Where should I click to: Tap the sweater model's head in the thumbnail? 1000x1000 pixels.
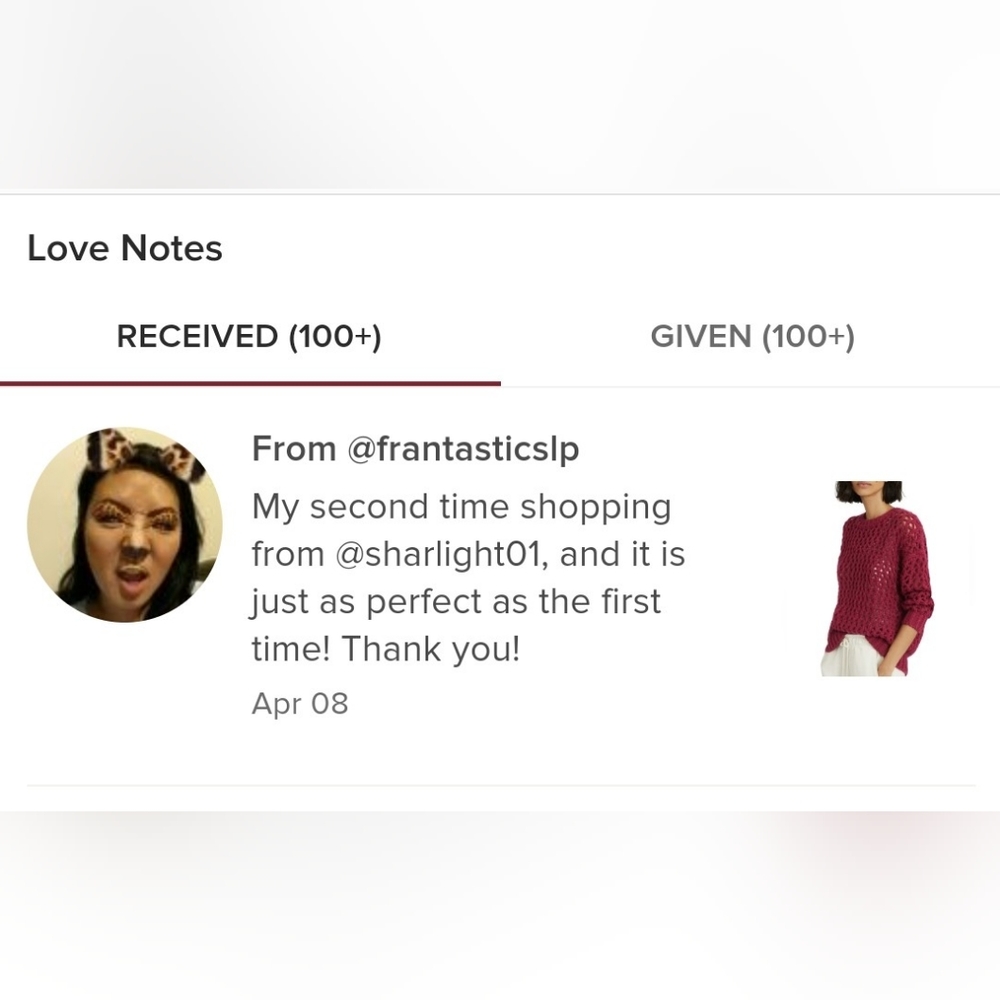869,495
